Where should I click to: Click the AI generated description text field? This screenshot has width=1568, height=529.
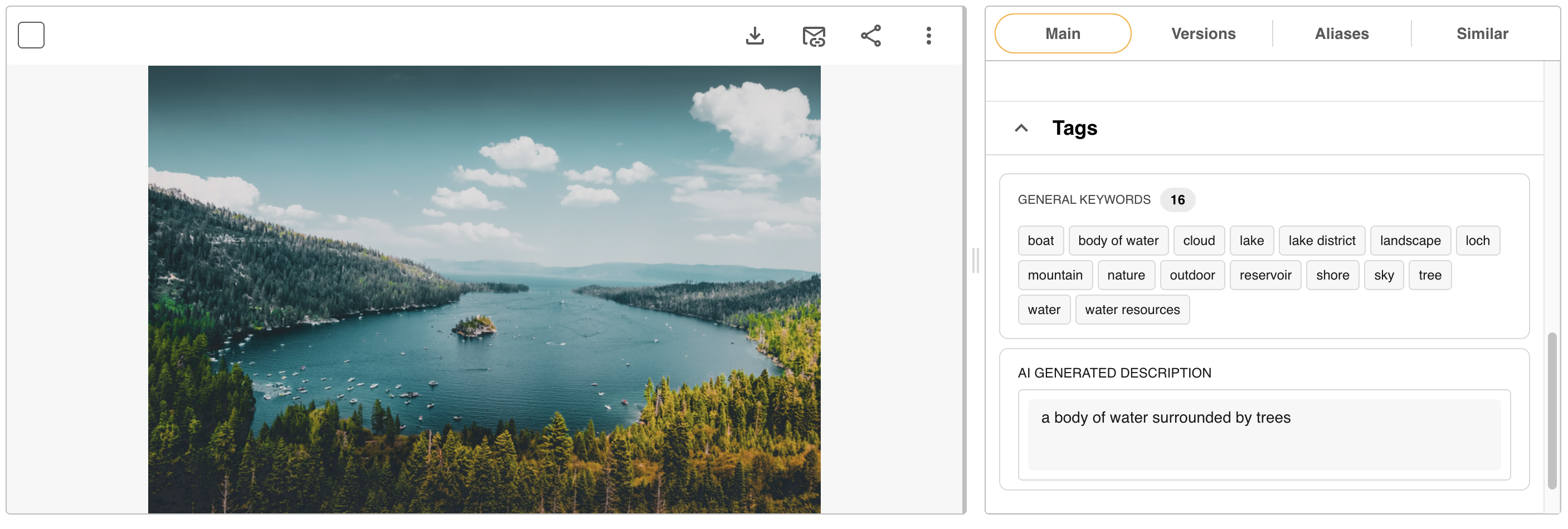[x=1264, y=435]
